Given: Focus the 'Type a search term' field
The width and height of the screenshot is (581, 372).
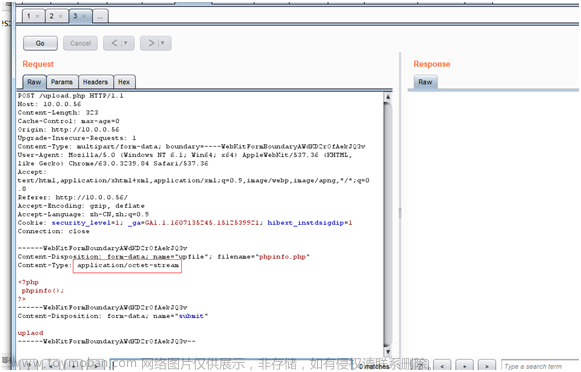Looking at the screenshot, I should 540,366.
